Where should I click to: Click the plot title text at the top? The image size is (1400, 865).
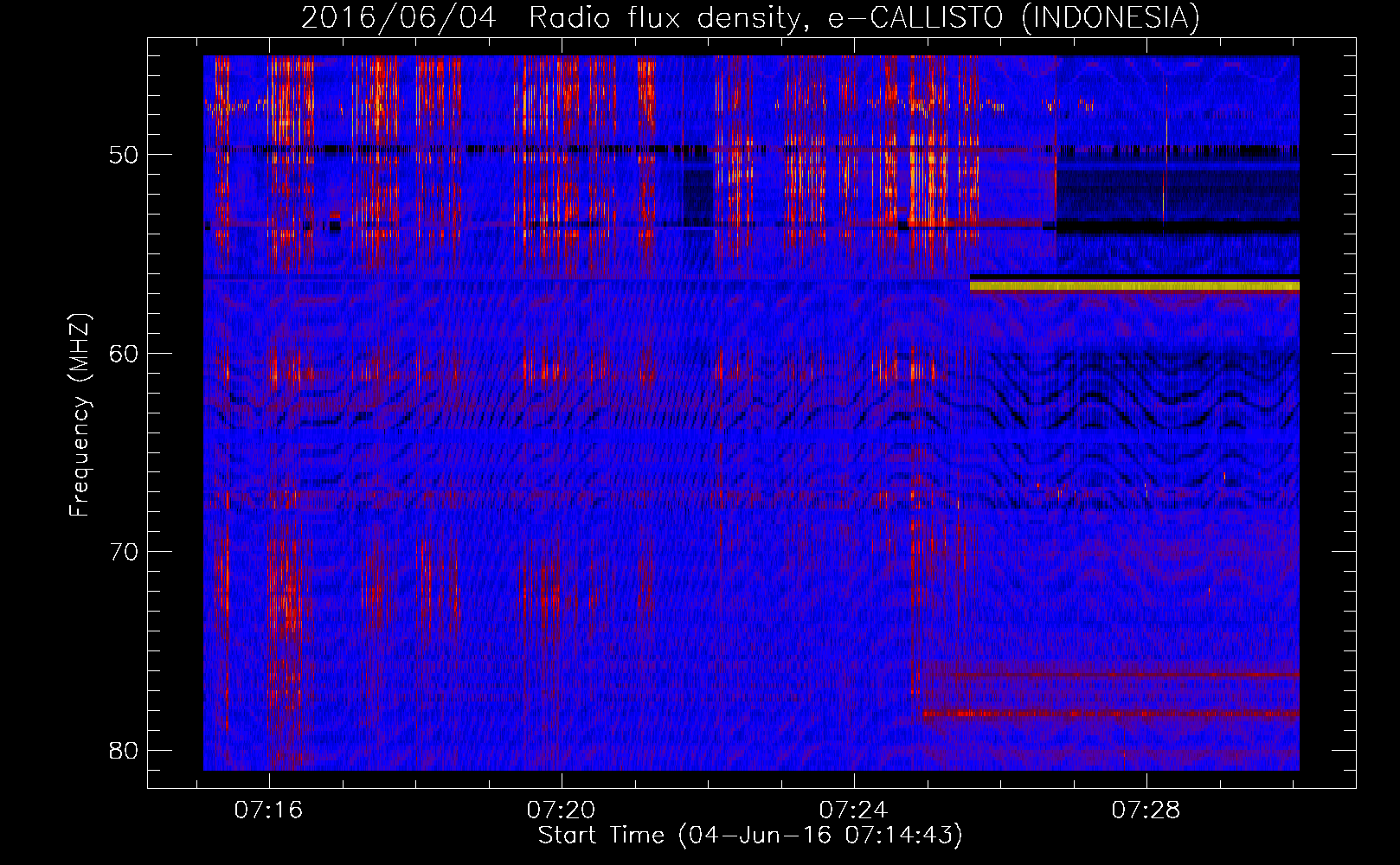[750, 17]
